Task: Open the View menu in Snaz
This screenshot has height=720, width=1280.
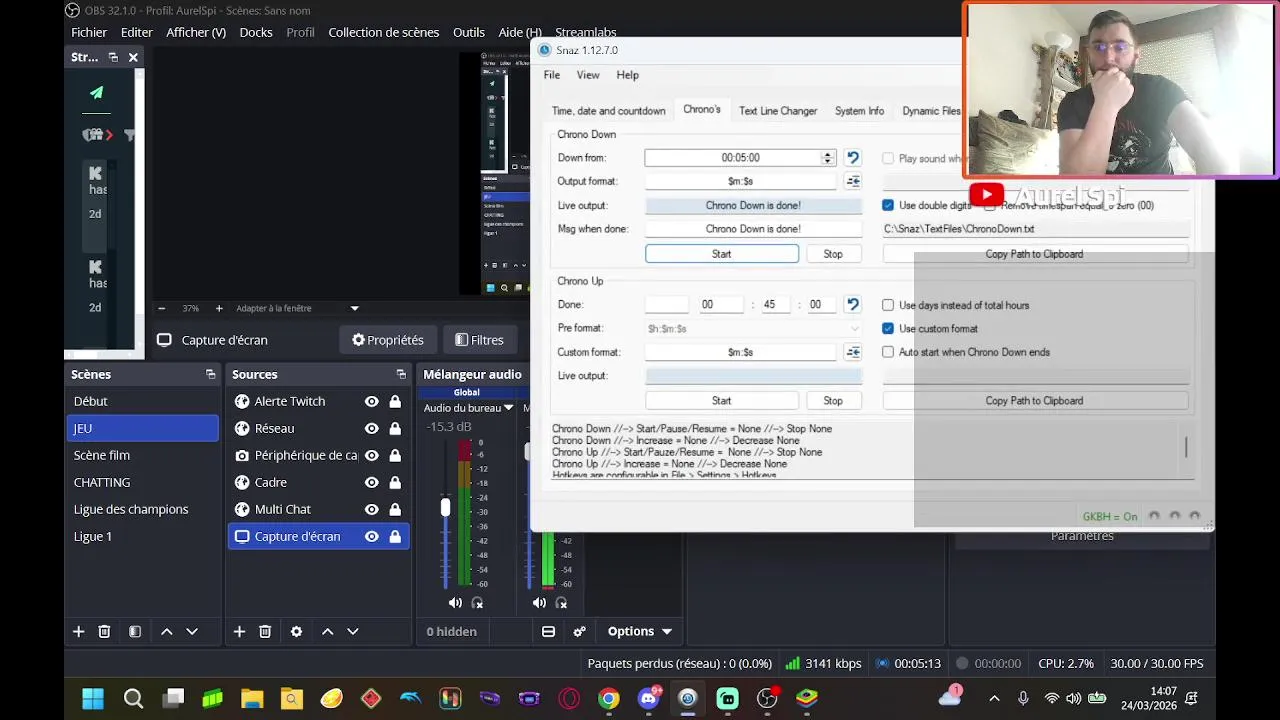Action: click(x=588, y=75)
